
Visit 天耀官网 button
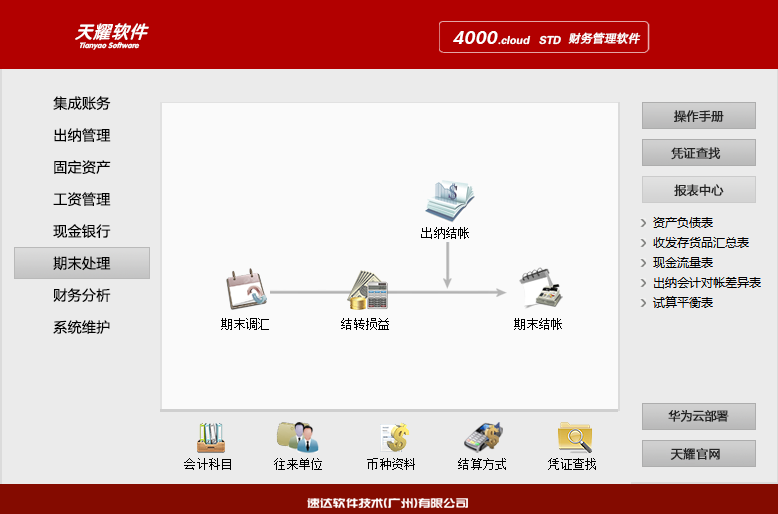[x=699, y=453]
